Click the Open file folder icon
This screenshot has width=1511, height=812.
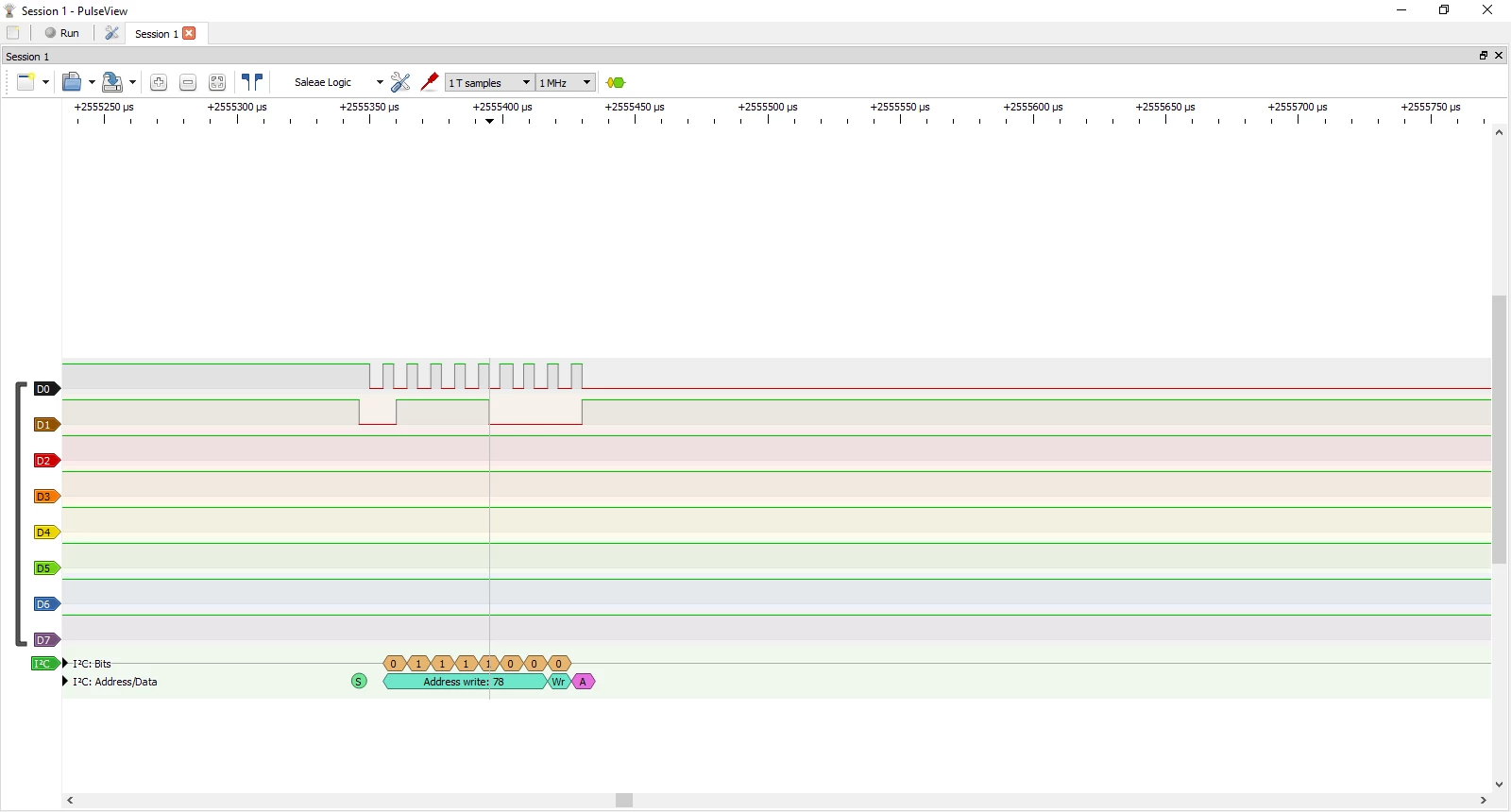72,82
